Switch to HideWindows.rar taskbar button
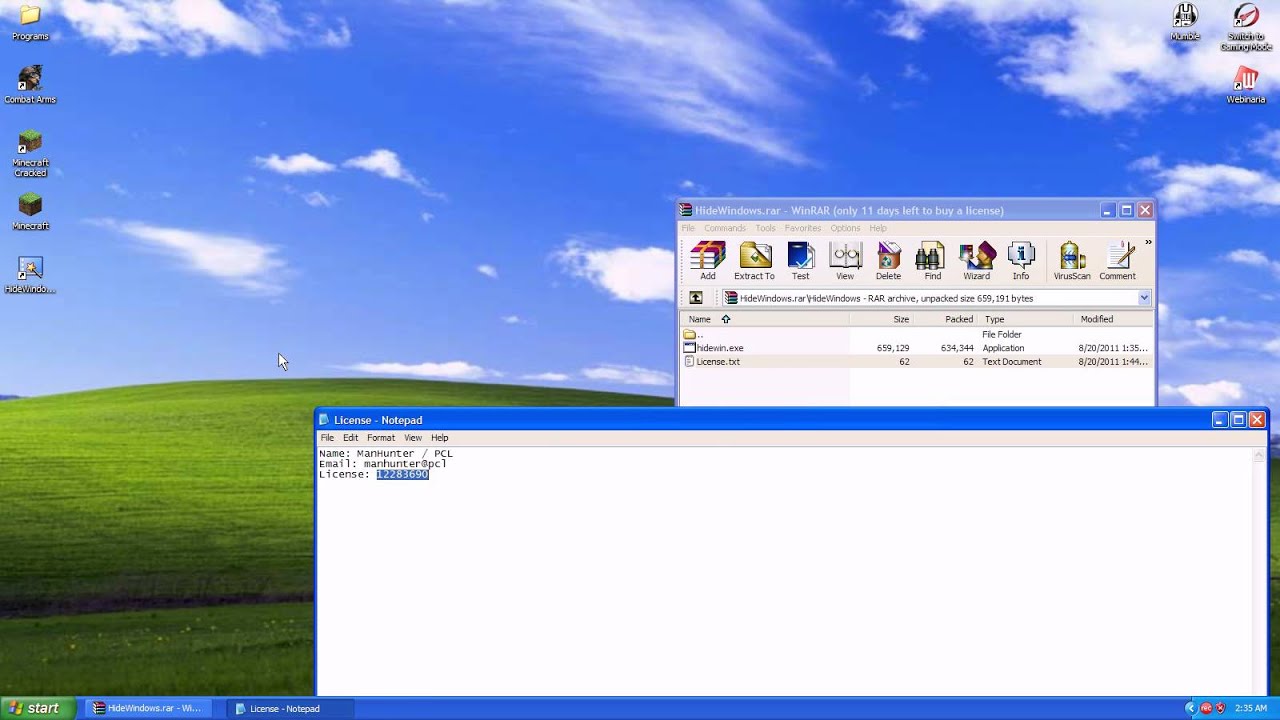Image resolution: width=1280 pixels, height=720 pixels. click(148, 708)
